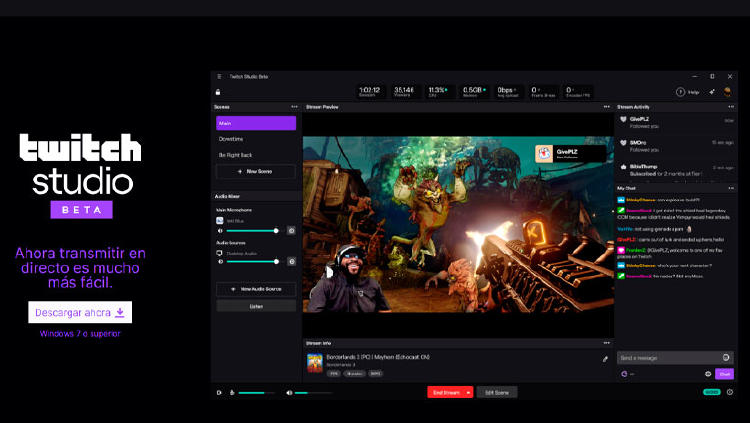The image size is (750, 423).
Task: Click the third tag pill under Borderlands 3
Action: (x=375, y=373)
